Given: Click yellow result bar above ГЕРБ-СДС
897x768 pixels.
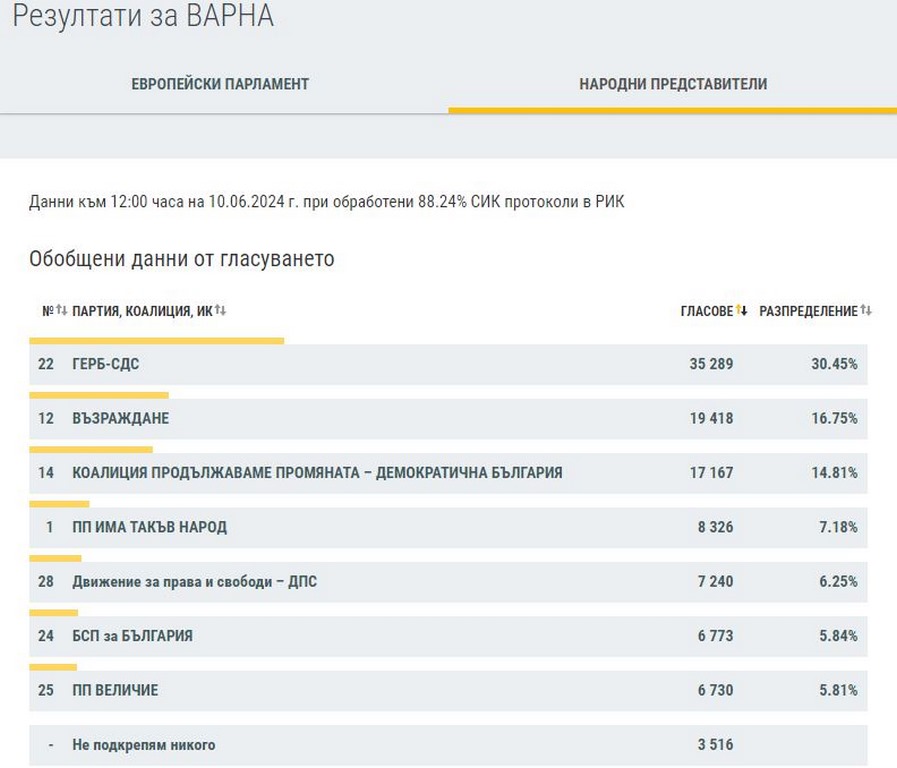Looking at the screenshot, I should click(156, 341).
